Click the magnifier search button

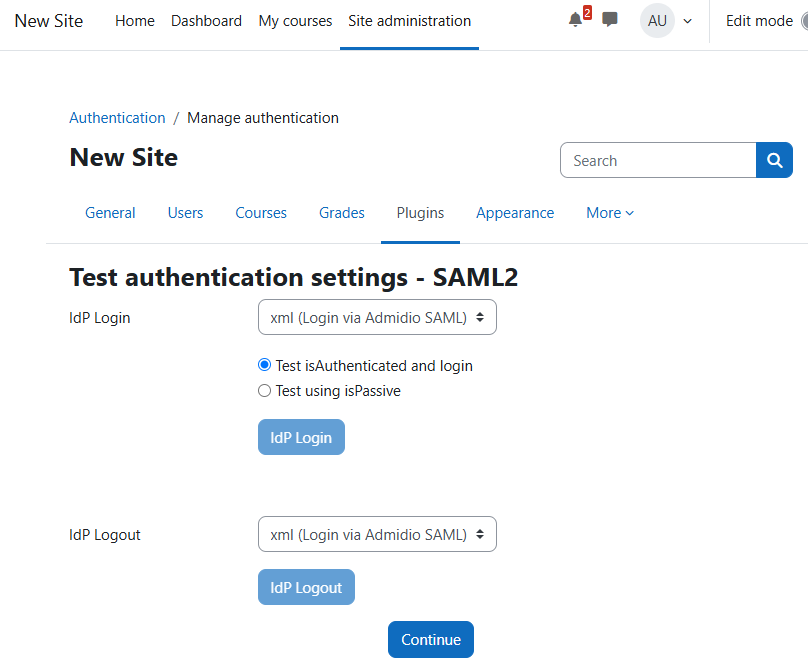(774, 161)
